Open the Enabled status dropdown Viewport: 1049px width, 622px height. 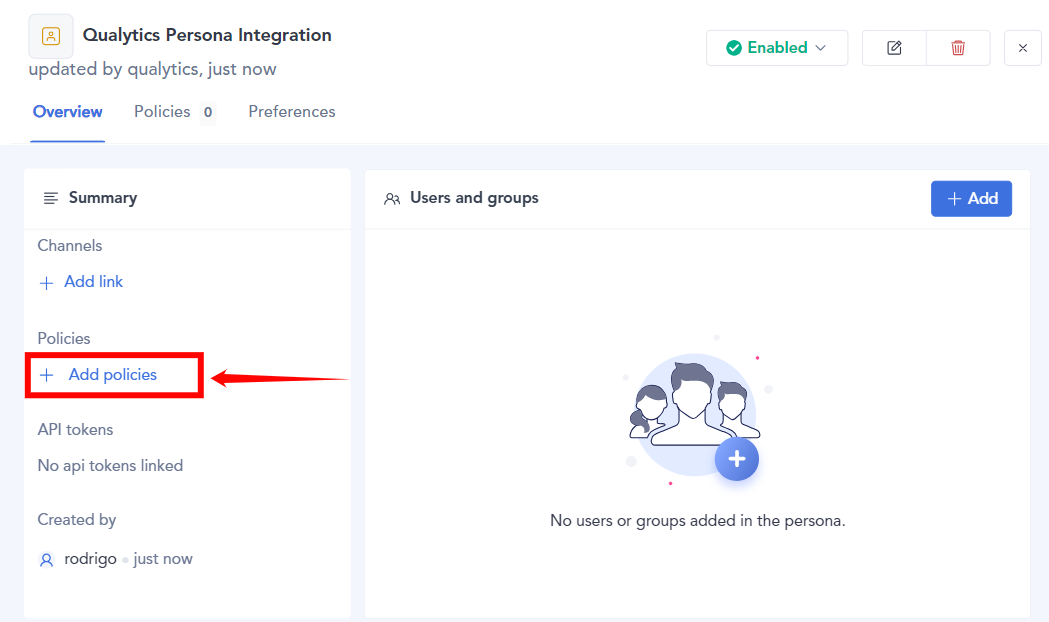(x=776, y=48)
